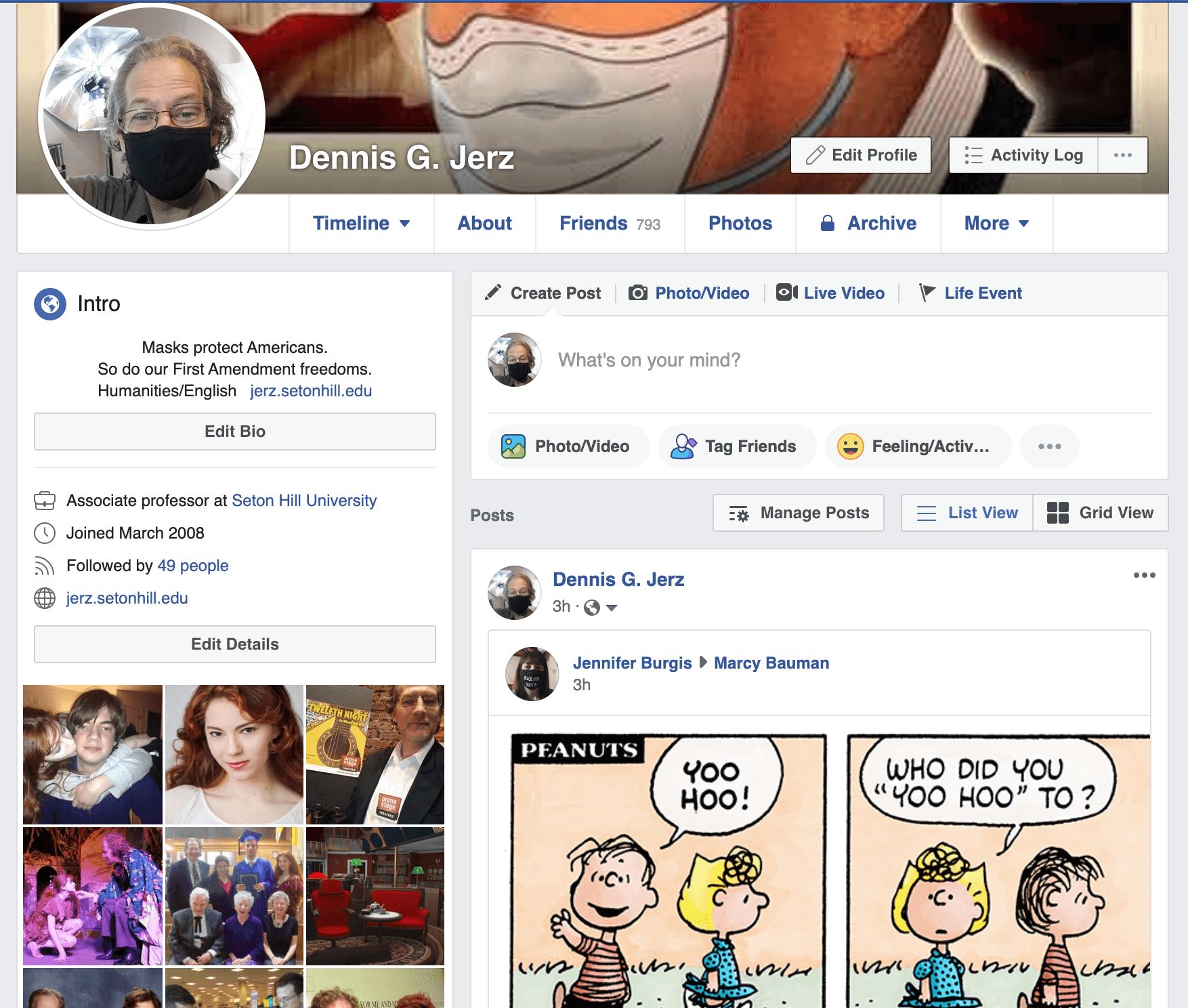Click the Life Event flag icon

click(x=927, y=293)
